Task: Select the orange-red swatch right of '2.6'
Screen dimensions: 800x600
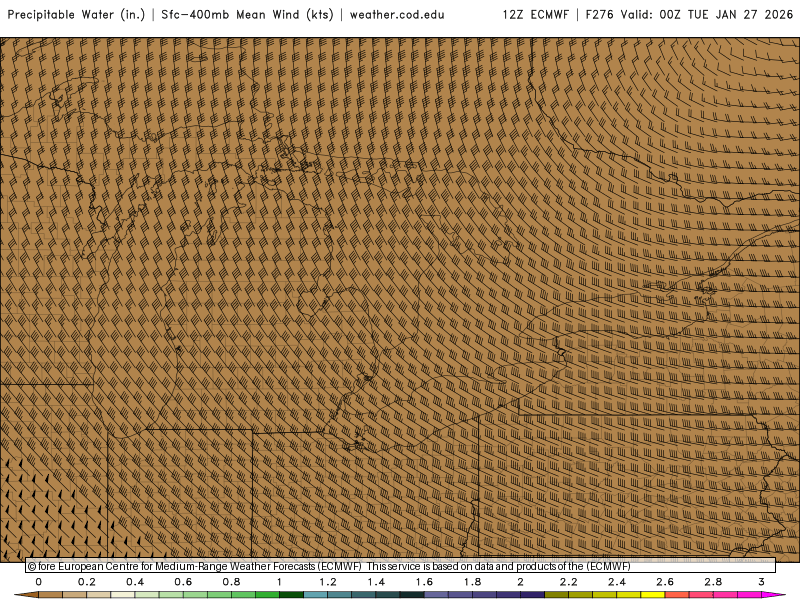Action: point(677,595)
